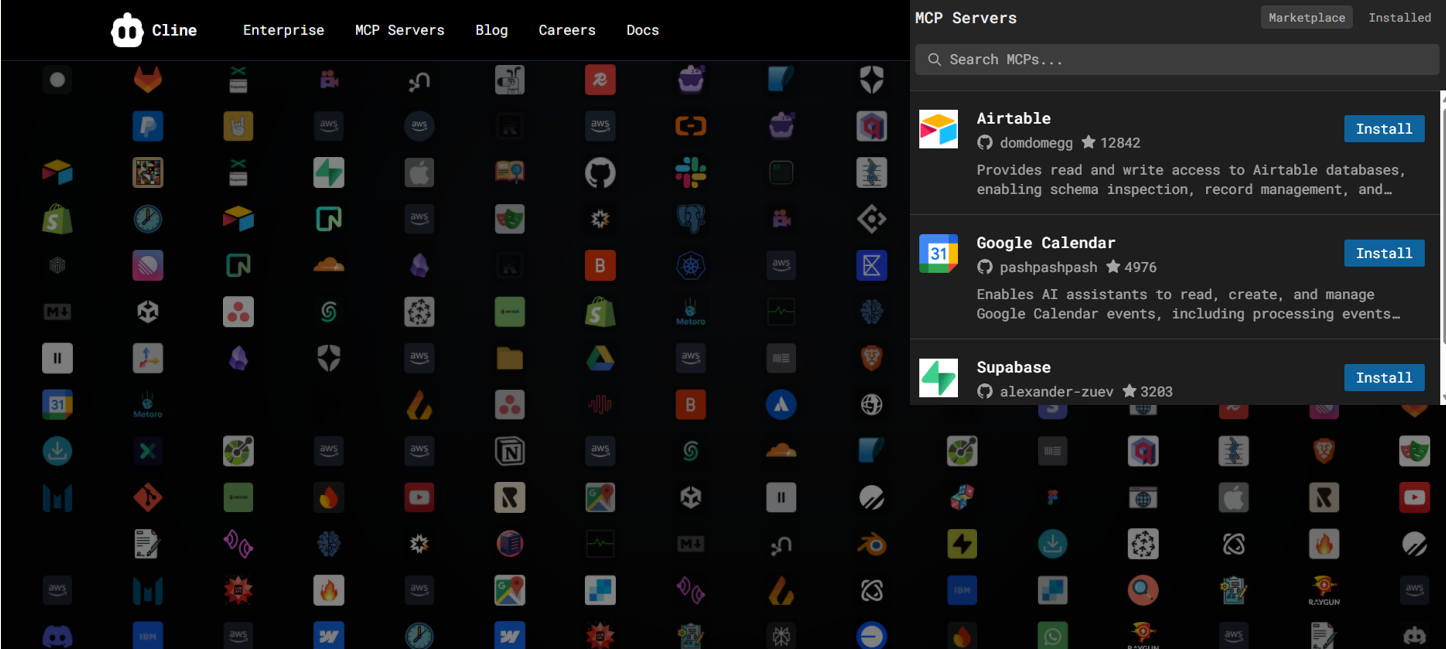Install the Airtable MCP server
Viewport: 1446px width, 649px height.
click(x=1384, y=129)
